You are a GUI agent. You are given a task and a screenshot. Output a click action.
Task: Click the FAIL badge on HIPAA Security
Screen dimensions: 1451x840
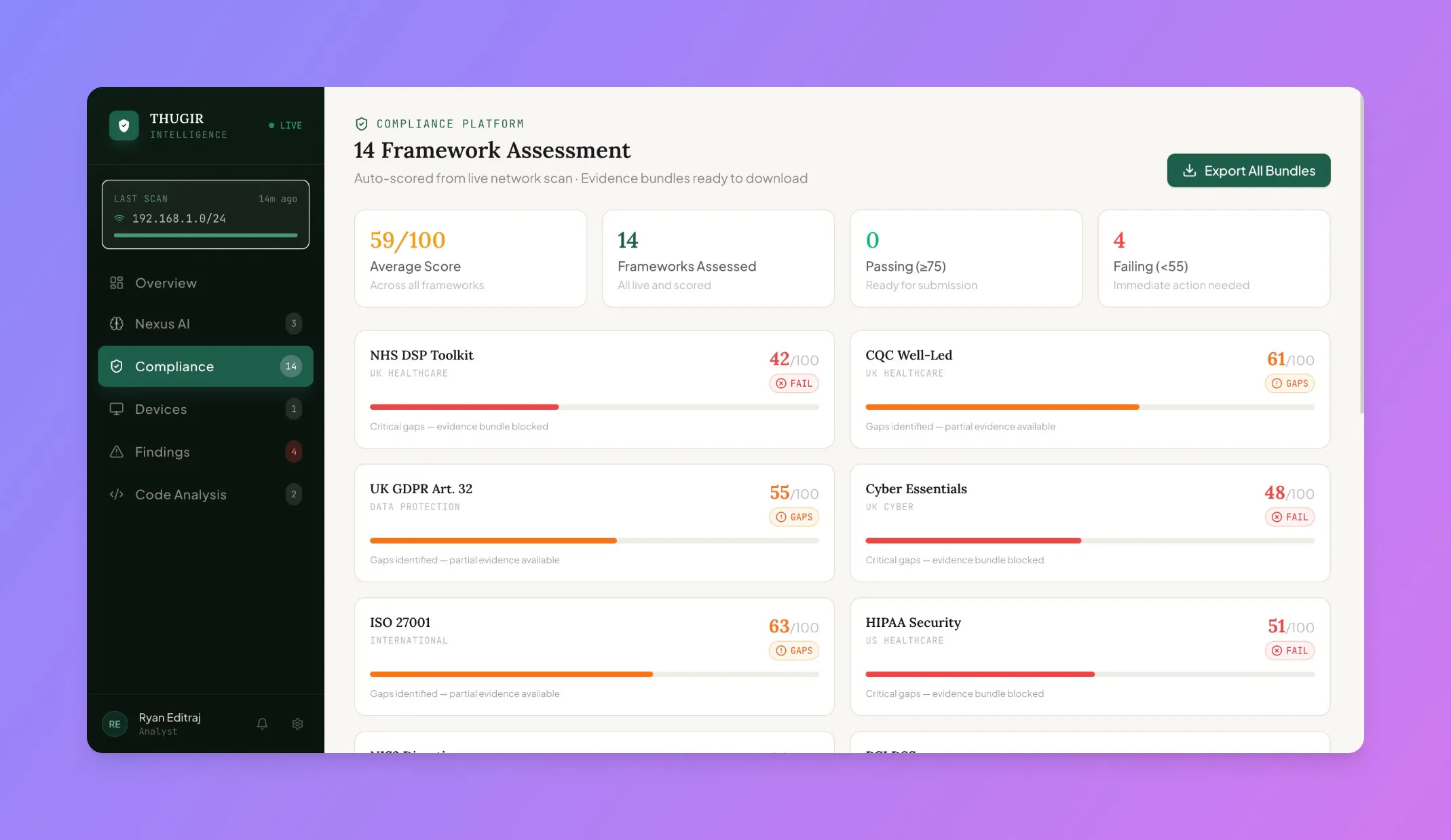click(x=1289, y=651)
